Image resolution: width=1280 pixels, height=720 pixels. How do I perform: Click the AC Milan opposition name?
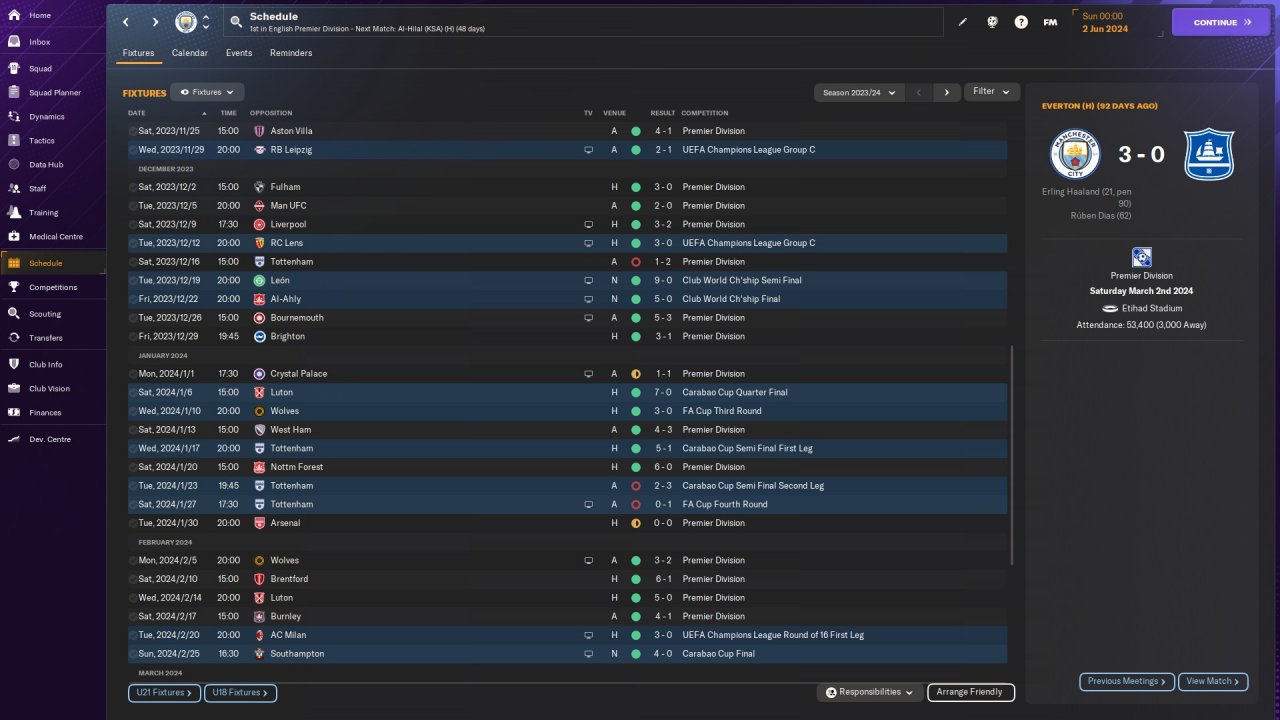[x=288, y=635]
